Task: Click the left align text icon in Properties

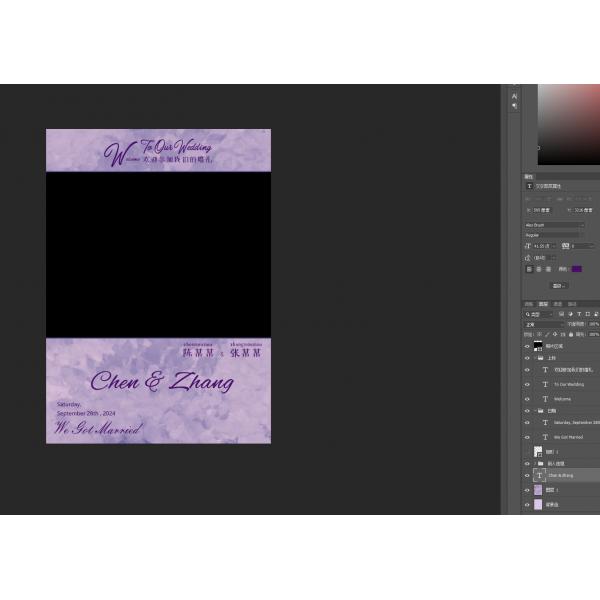Action: [x=529, y=268]
